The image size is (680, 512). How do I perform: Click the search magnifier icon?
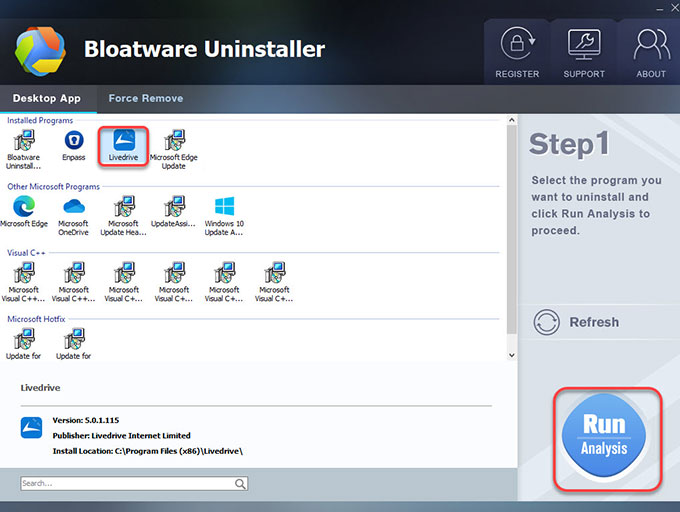point(240,483)
